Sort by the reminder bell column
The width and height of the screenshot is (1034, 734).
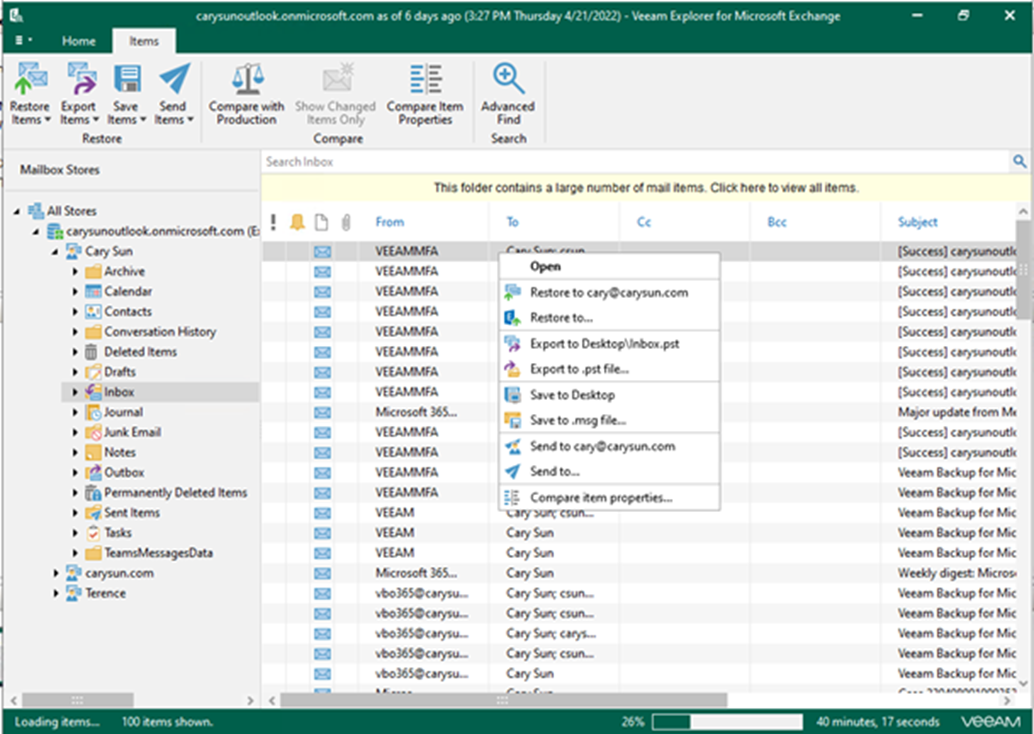coord(297,222)
